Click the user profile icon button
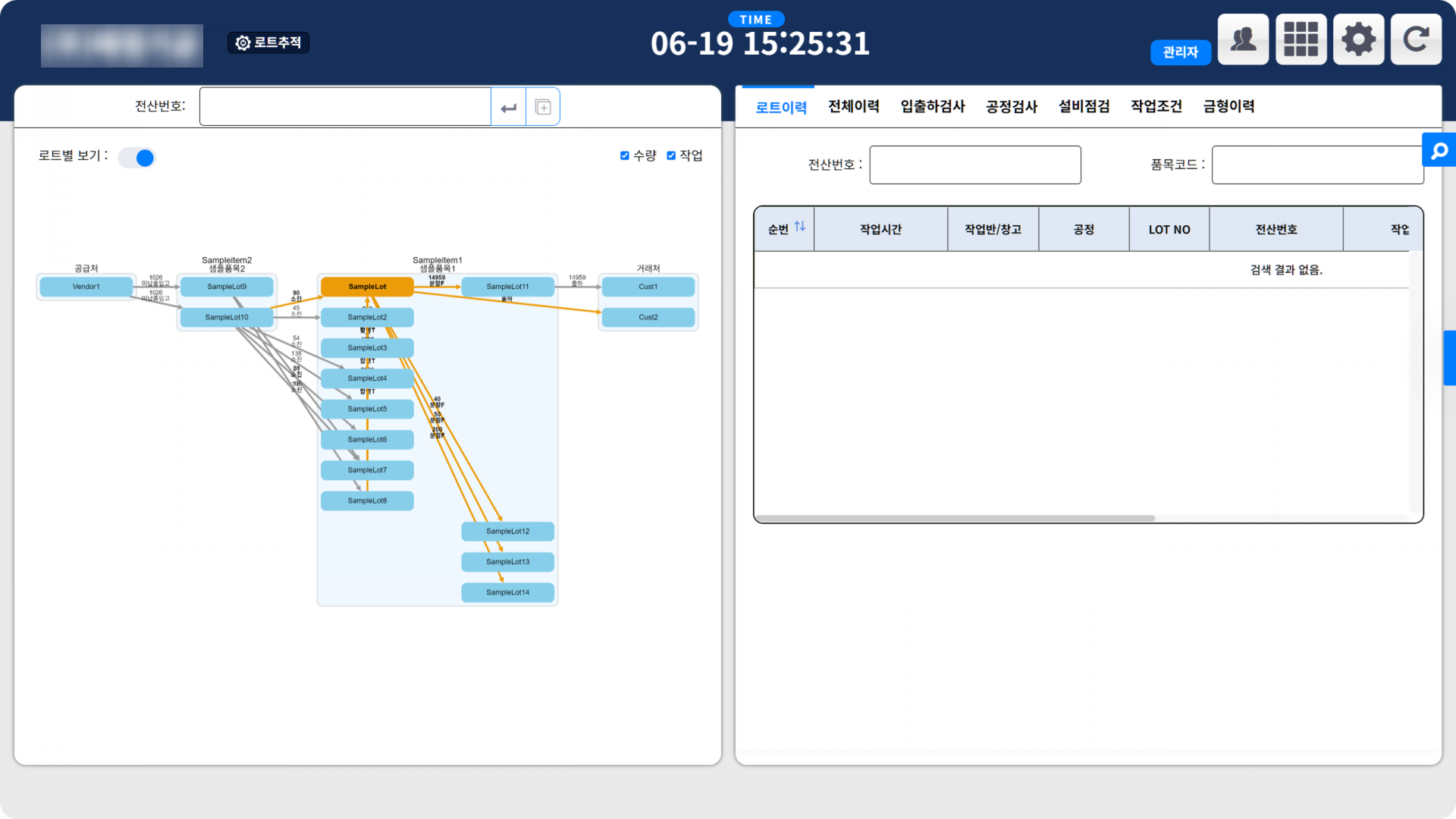The image size is (1456, 819). (x=1243, y=39)
